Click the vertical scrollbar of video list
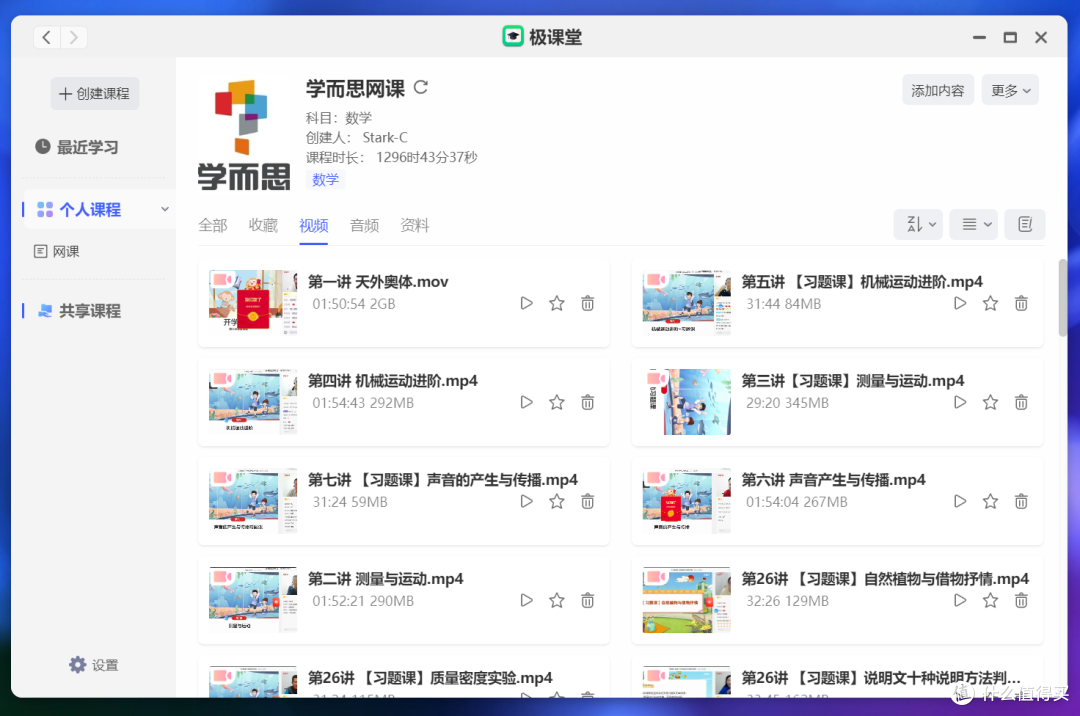This screenshot has height=716, width=1080. [1063, 297]
